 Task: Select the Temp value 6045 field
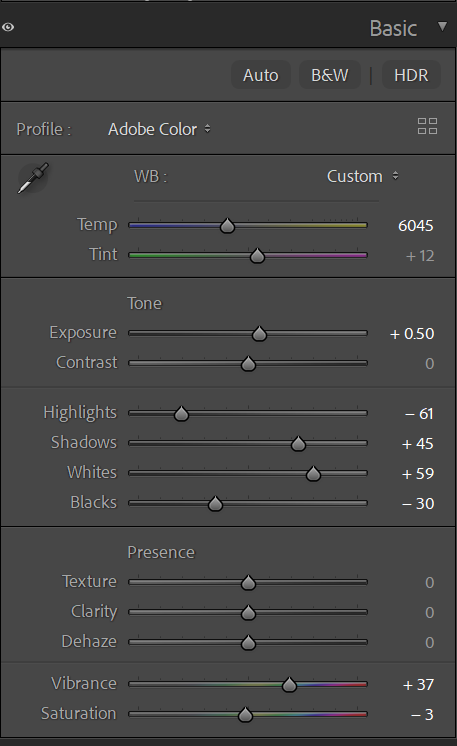click(416, 226)
